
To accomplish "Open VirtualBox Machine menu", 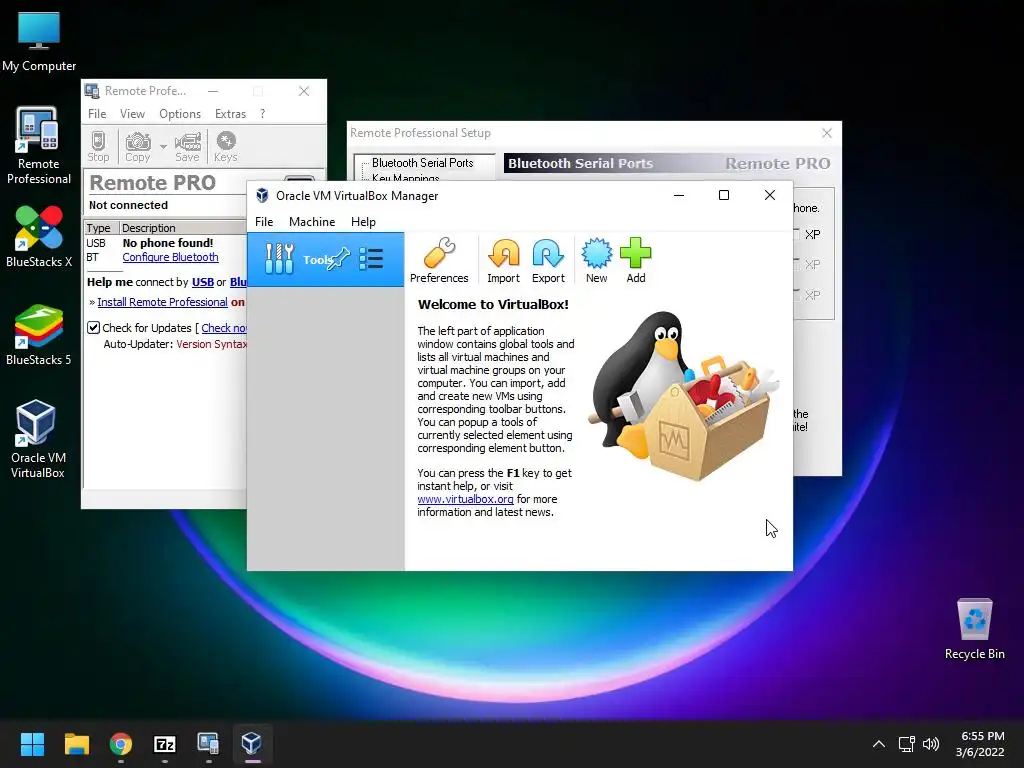I will click(312, 222).
